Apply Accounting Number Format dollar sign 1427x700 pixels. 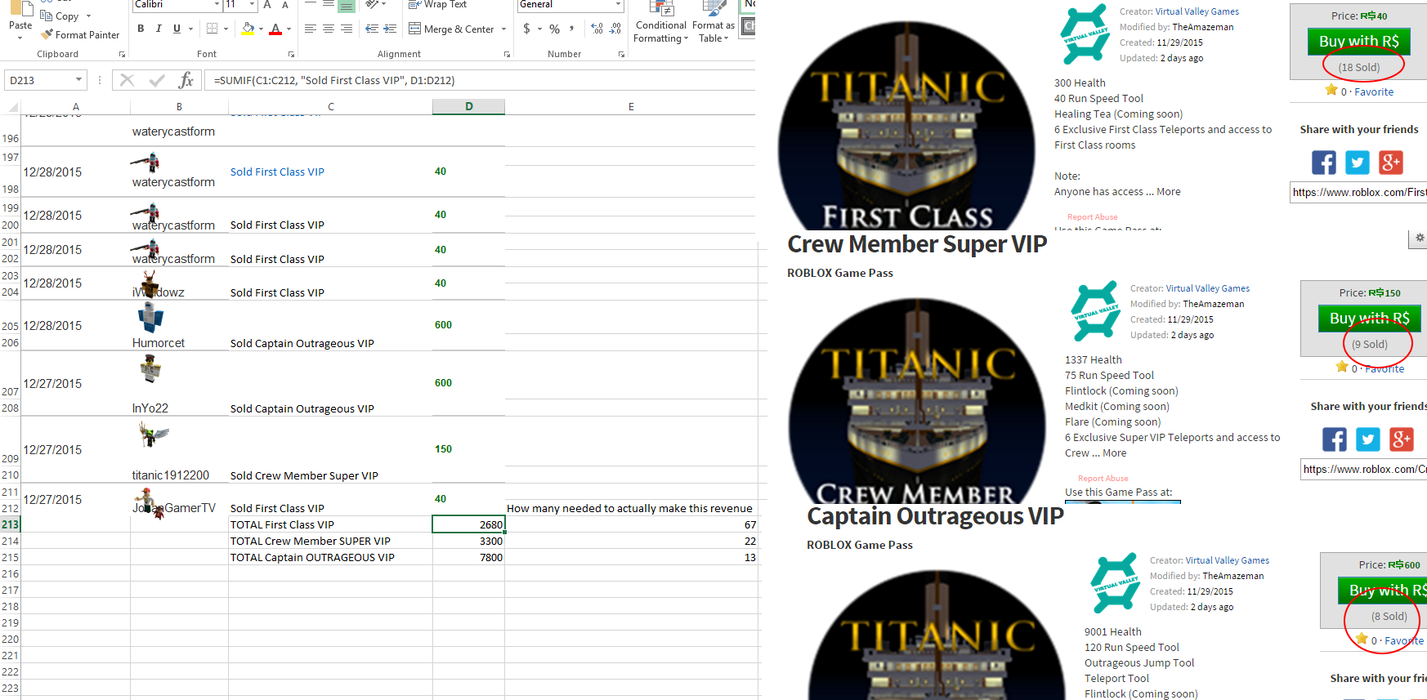527,29
